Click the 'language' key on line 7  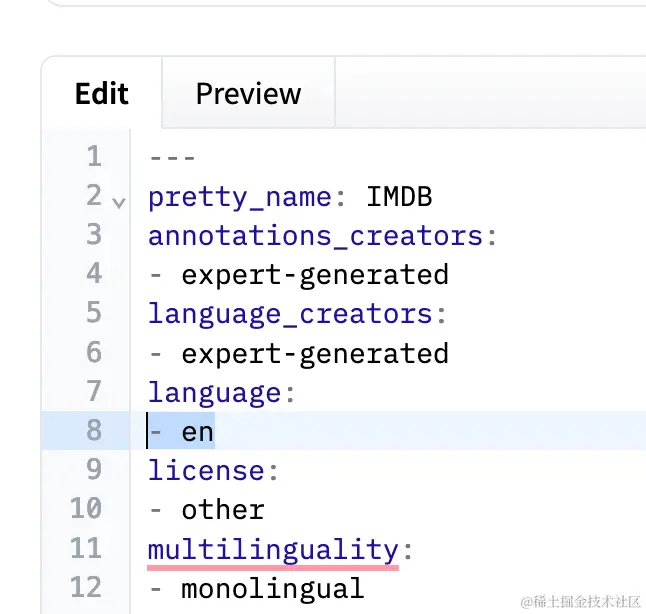(215, 393)
